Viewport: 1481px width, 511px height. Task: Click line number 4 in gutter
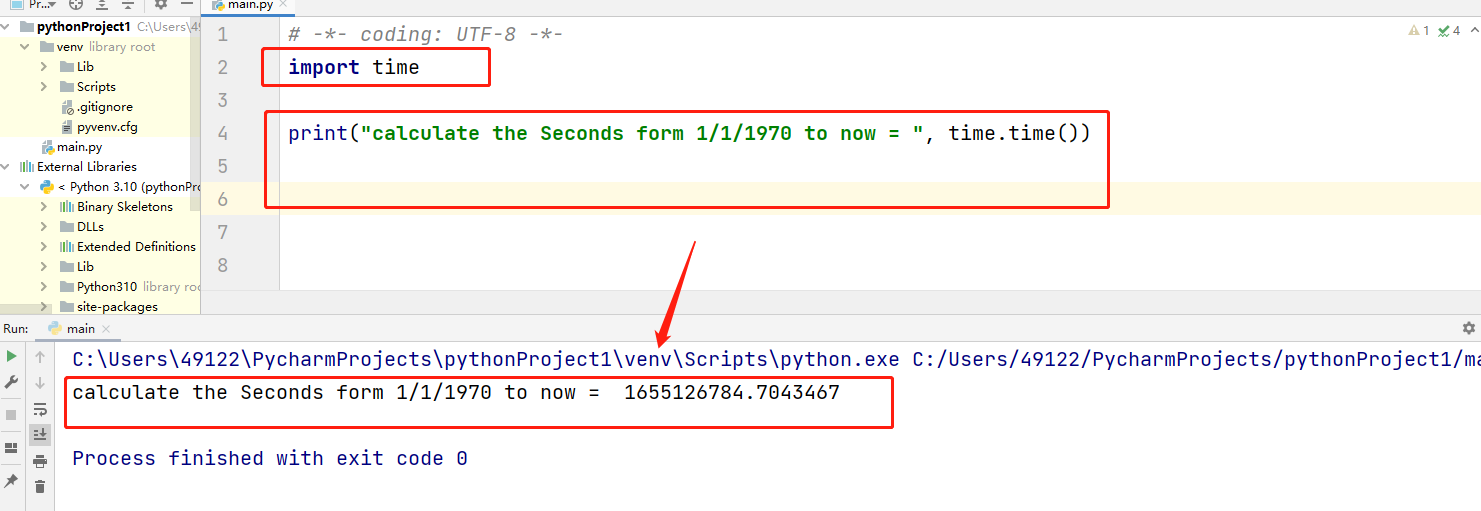pyautogui.click(x=221, y=133)
